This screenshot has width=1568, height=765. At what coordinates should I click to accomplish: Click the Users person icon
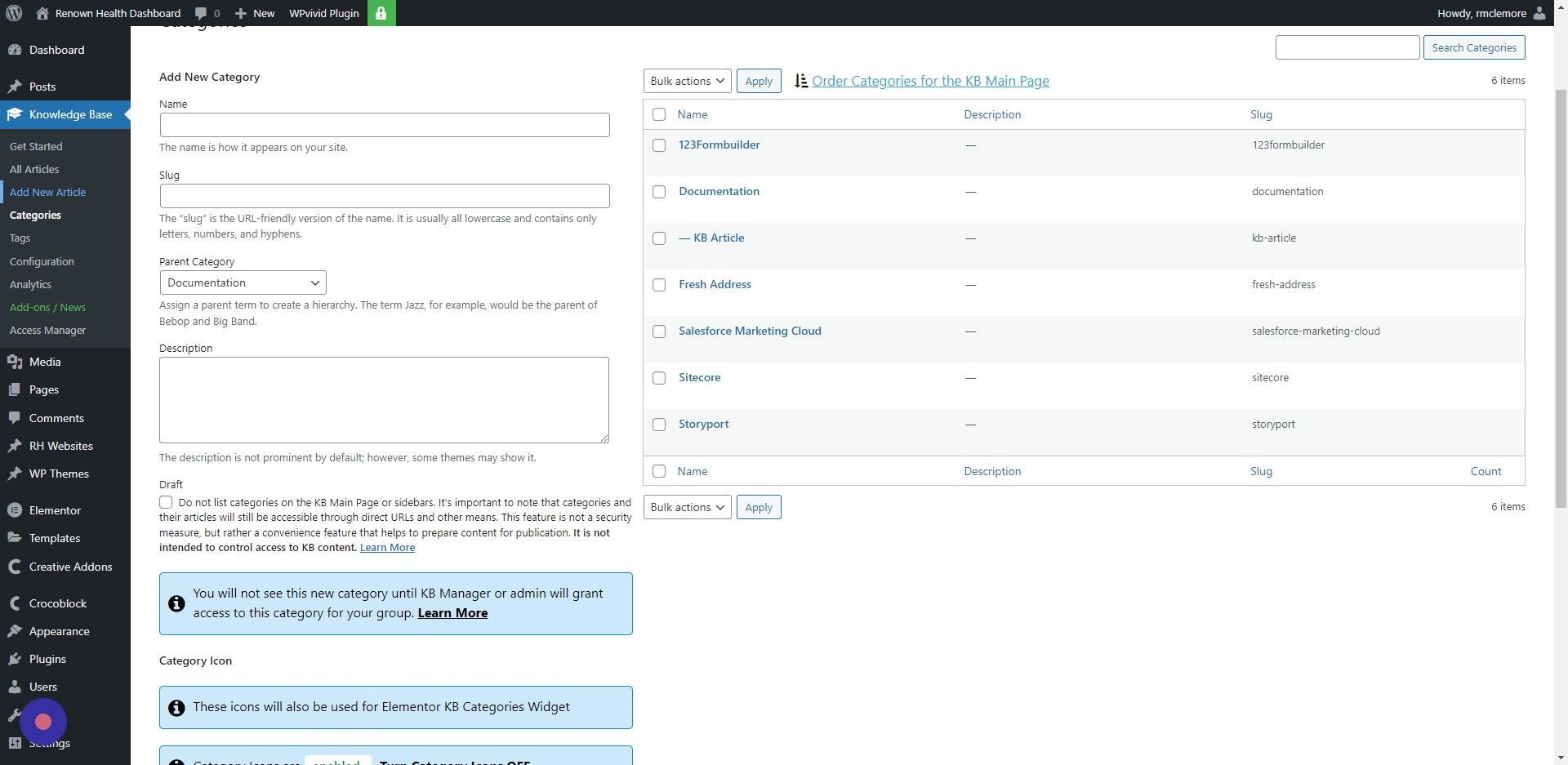15,687
